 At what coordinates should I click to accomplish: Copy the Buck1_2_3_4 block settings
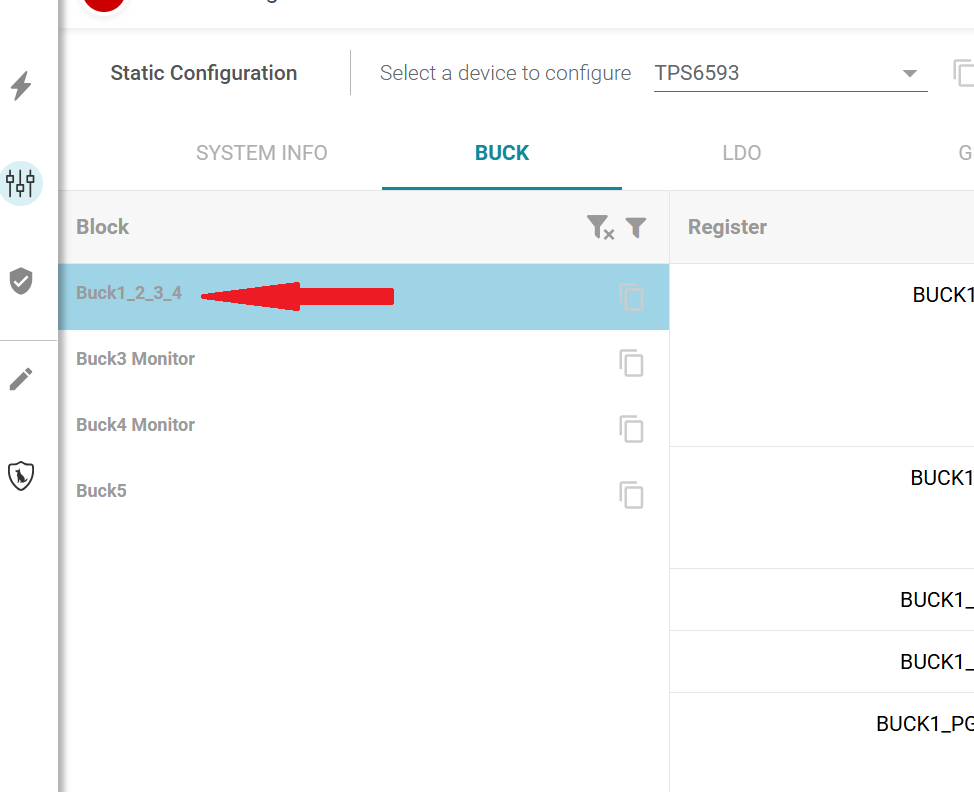tap(631, 297)
